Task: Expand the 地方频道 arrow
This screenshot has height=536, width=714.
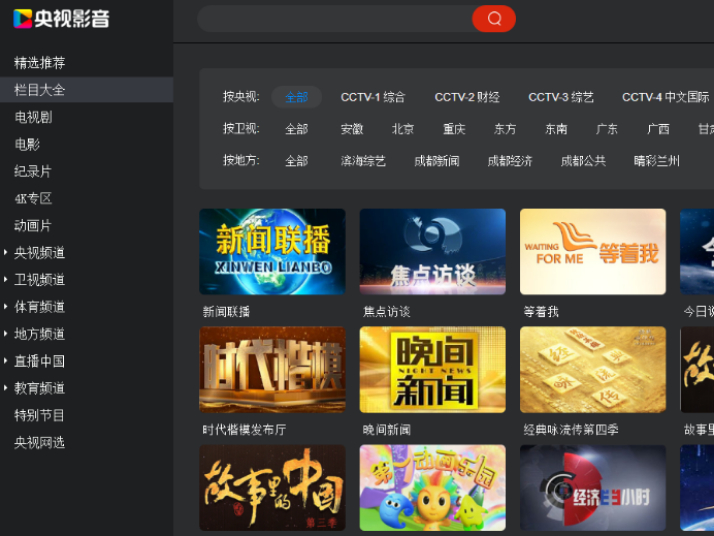Action: point(5,333)
